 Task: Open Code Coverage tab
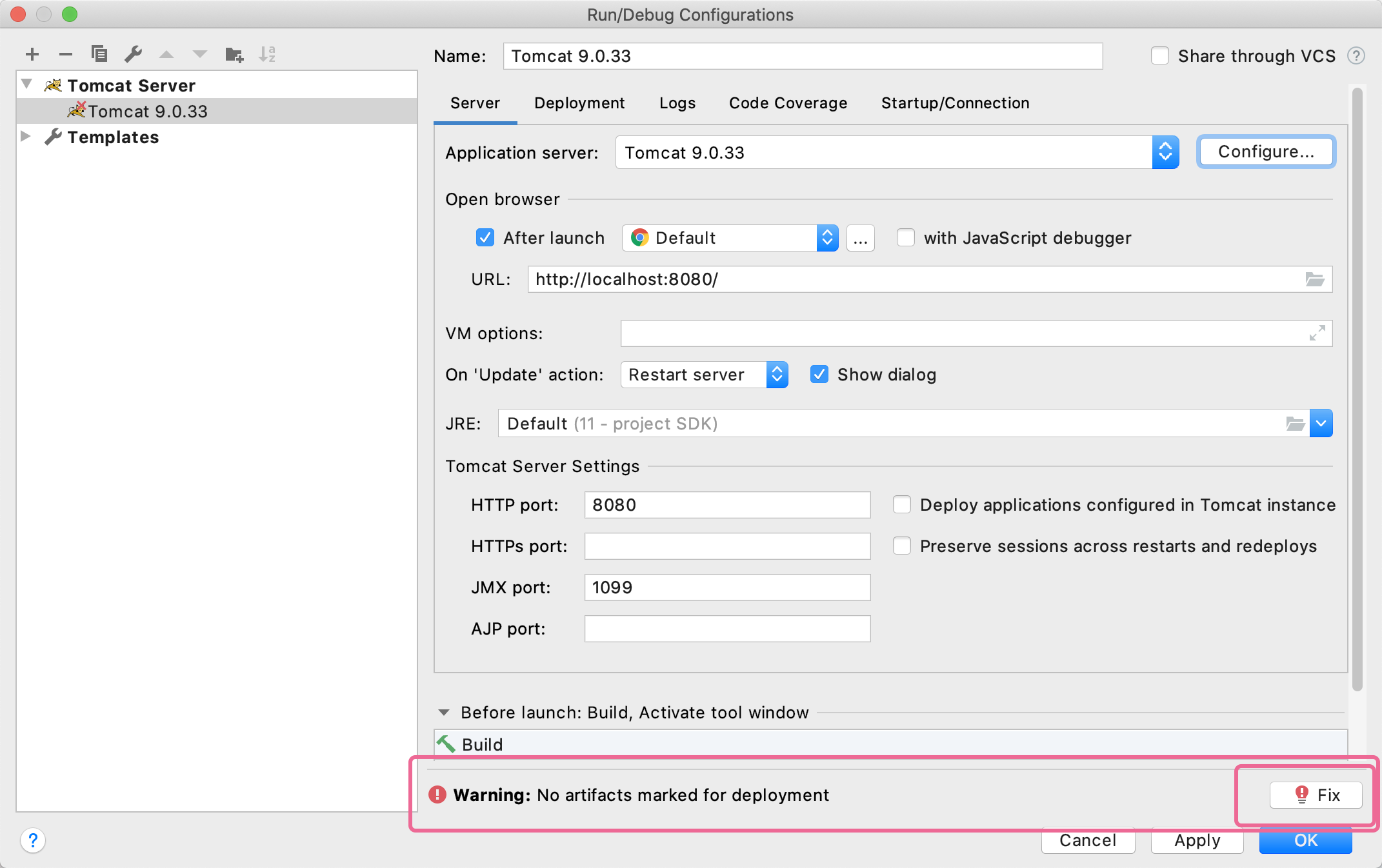788,103
